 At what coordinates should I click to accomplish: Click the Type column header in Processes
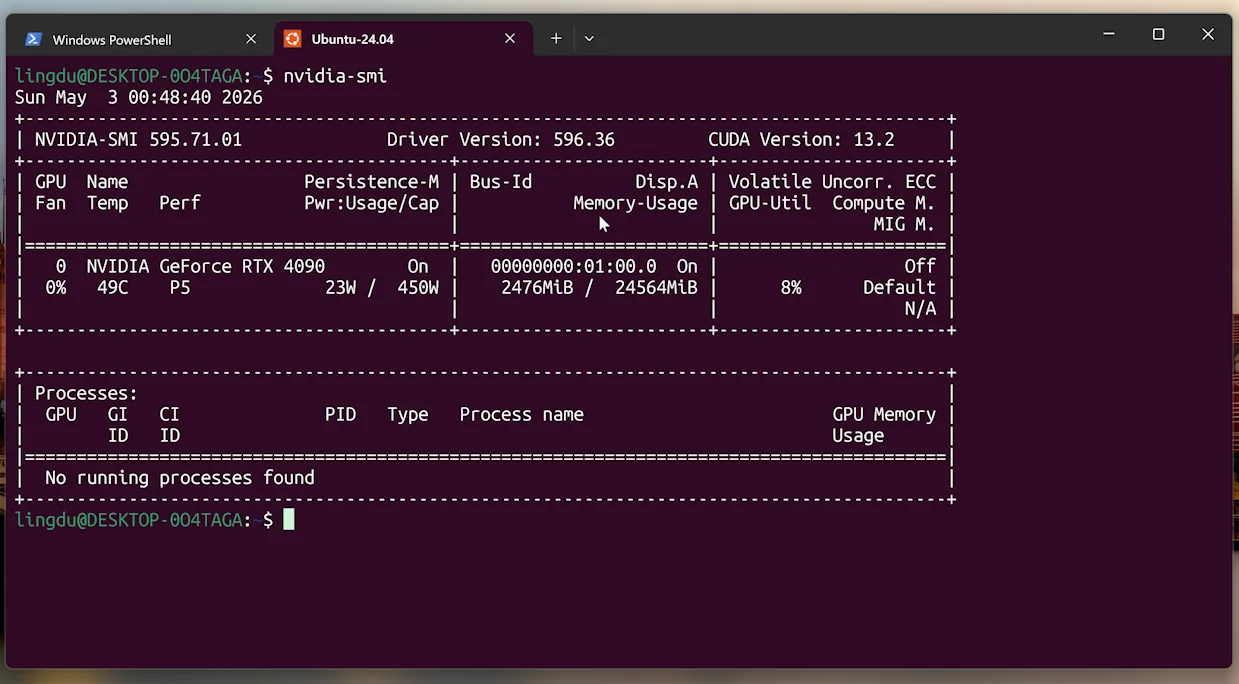click(408, 414)
